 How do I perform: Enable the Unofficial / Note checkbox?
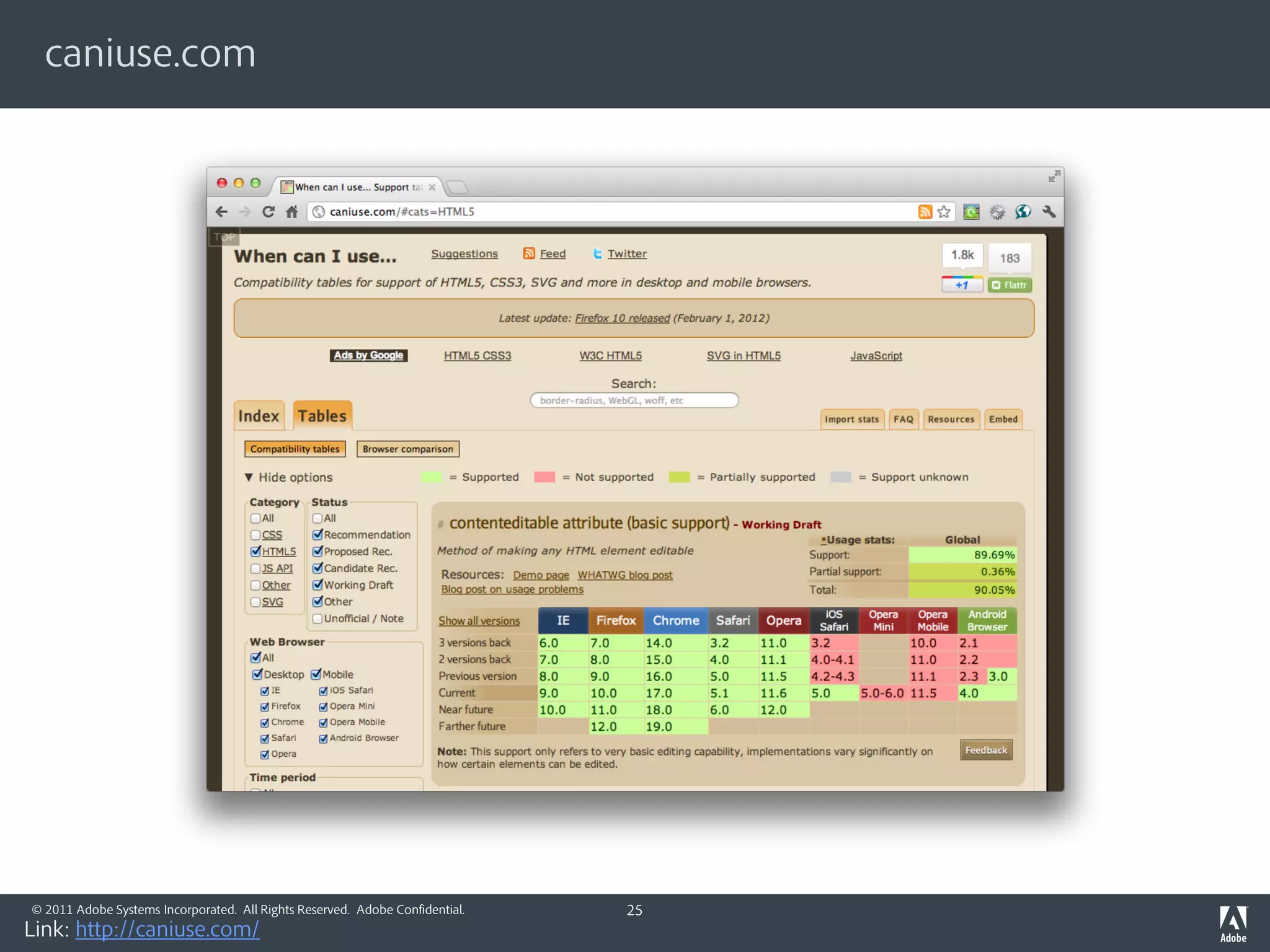click(317, 619)
